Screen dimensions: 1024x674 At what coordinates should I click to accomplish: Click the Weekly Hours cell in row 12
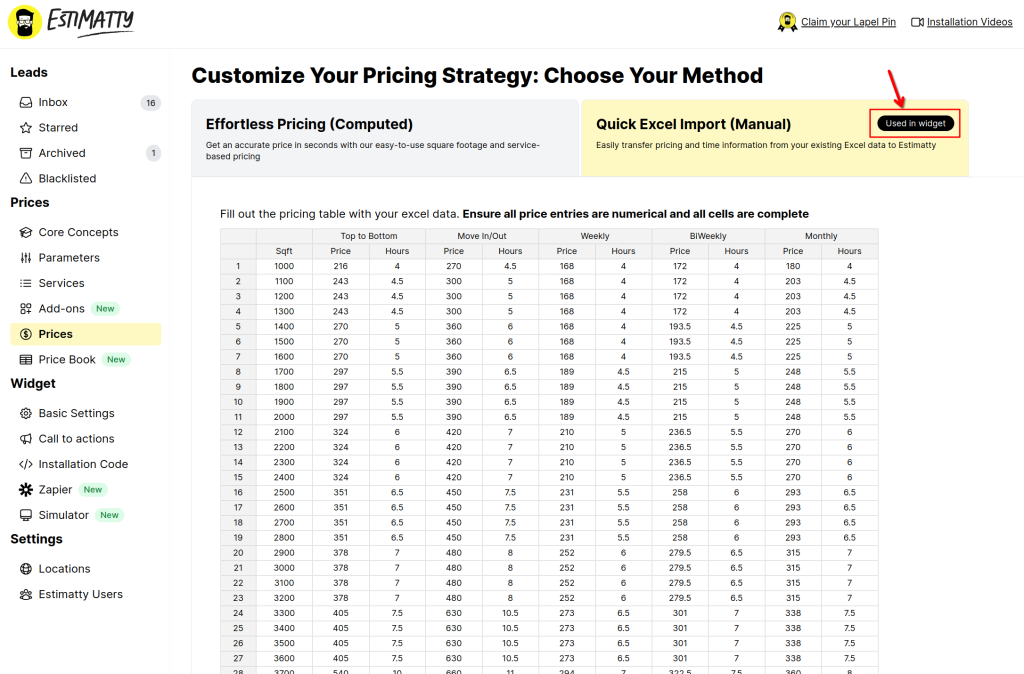[x=623, y=432]
